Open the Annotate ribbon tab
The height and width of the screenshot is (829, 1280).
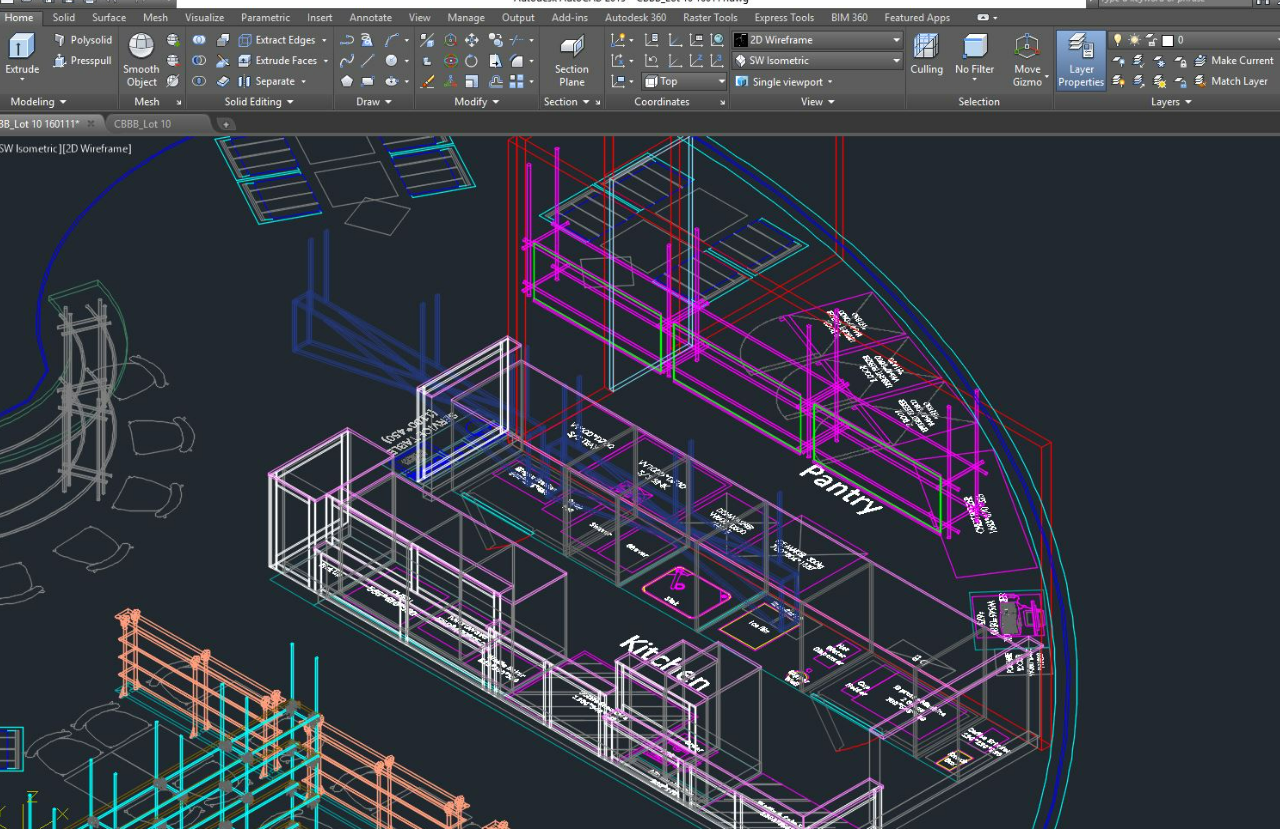click(x=370, y=17)
